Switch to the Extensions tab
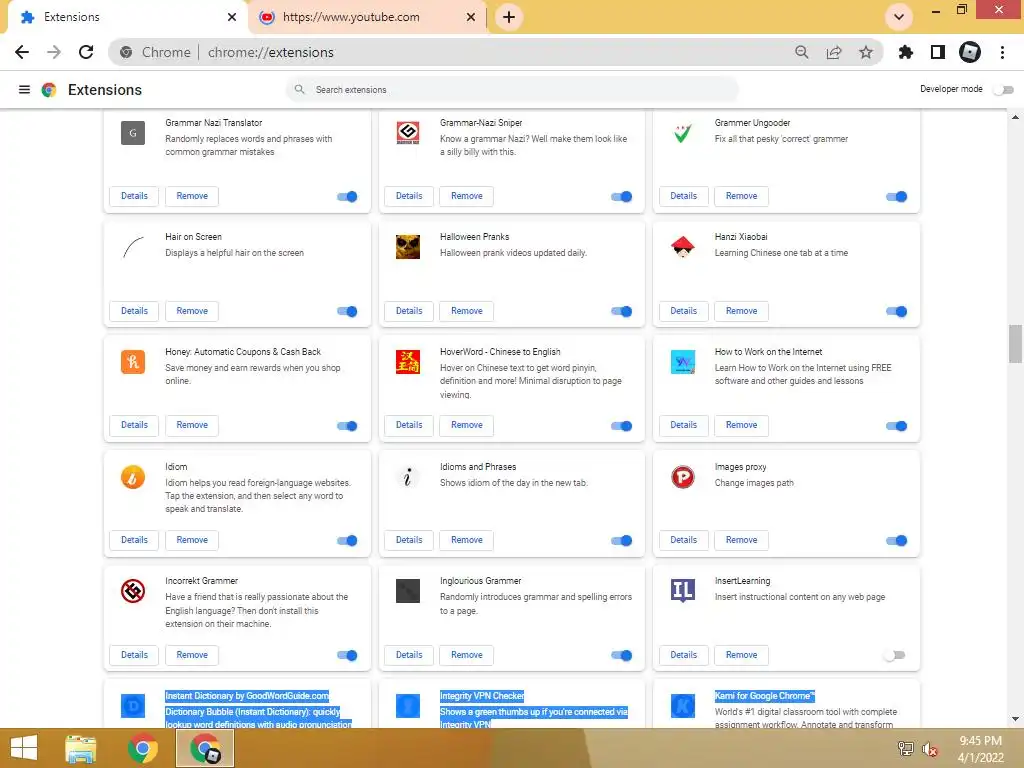This screenshot has width=1024, height=768. [127, 17]
